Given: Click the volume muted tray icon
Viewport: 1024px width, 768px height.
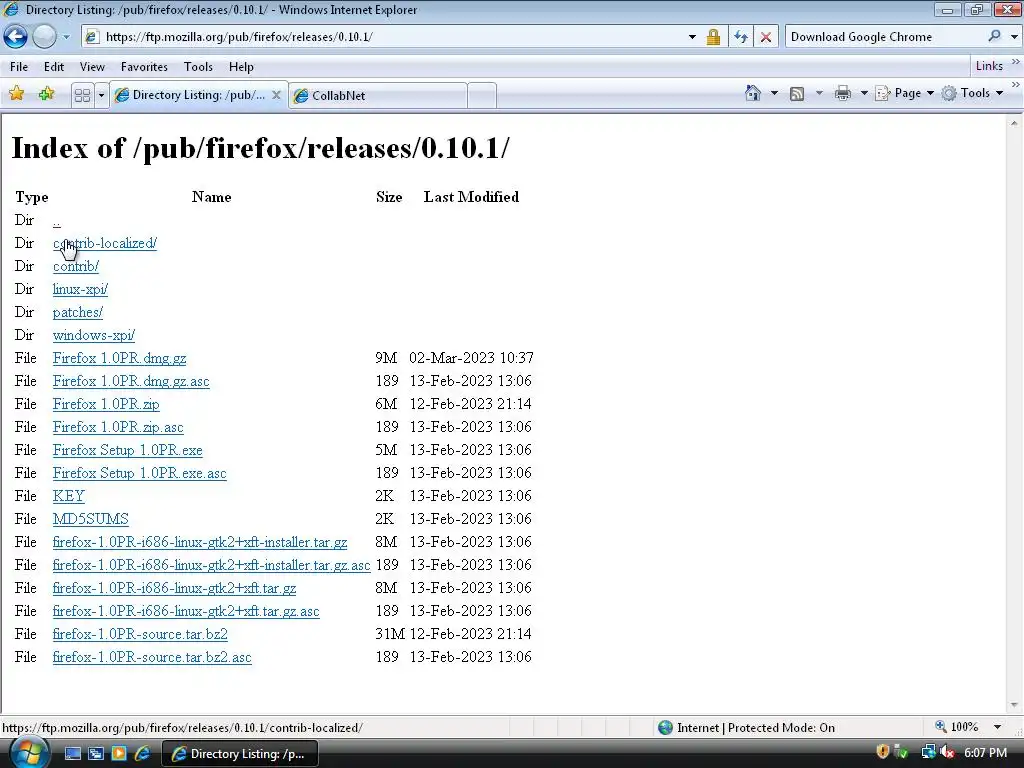Looking at the screenshot, I should (947, 753).
